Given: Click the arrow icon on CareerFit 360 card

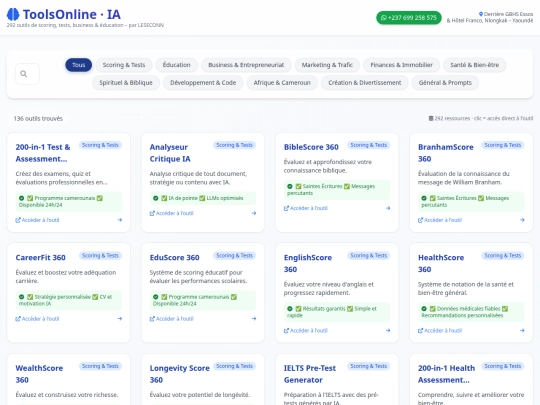Looking at the screenshot, I should coord(120,319).
